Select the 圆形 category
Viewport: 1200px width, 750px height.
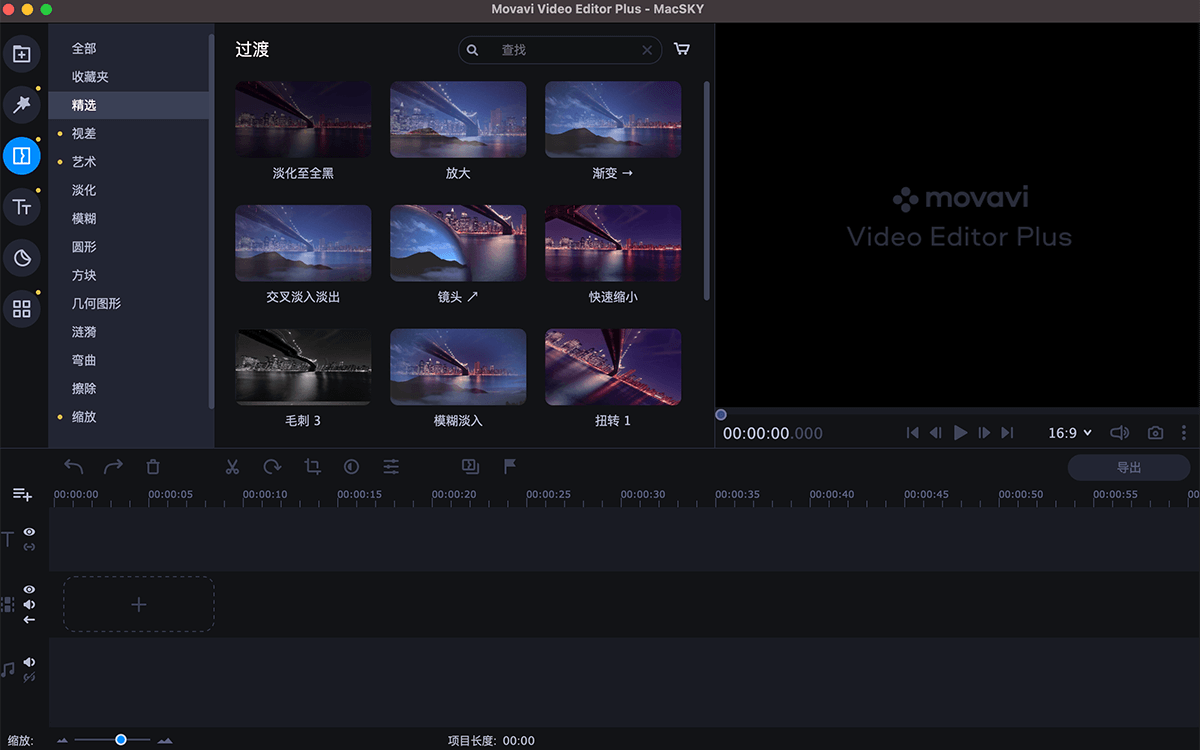84,246
